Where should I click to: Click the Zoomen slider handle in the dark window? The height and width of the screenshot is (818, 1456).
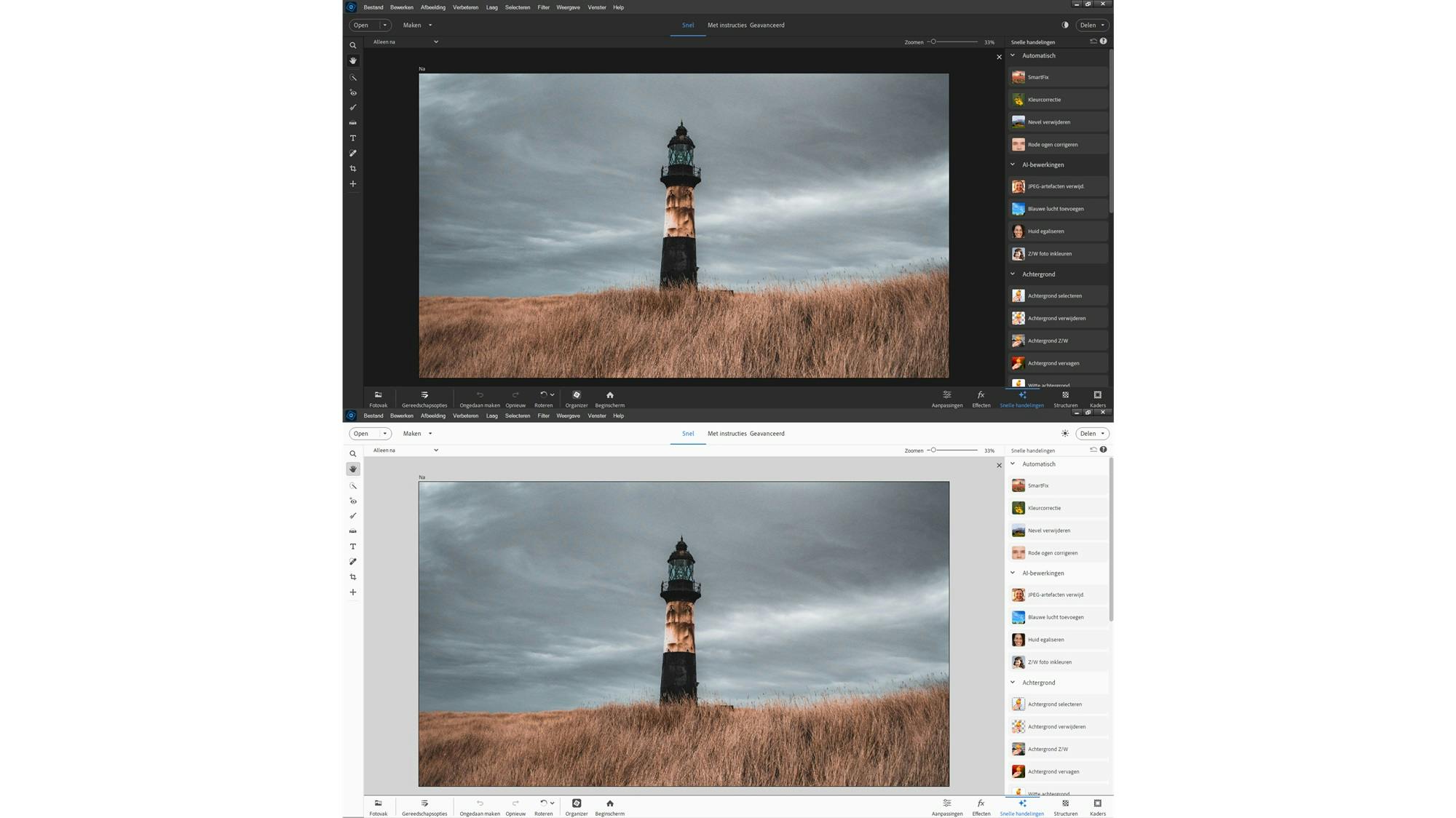[x=933, y=42]
